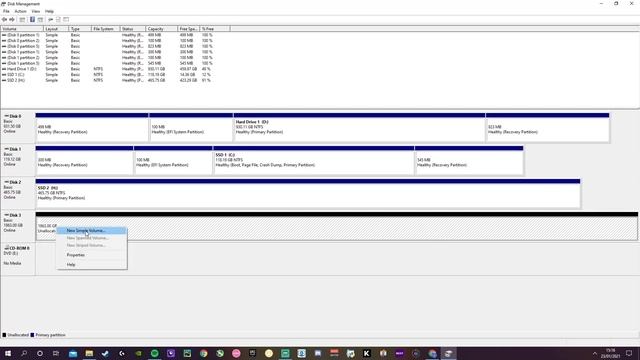Open the File menu

point(6,11)
